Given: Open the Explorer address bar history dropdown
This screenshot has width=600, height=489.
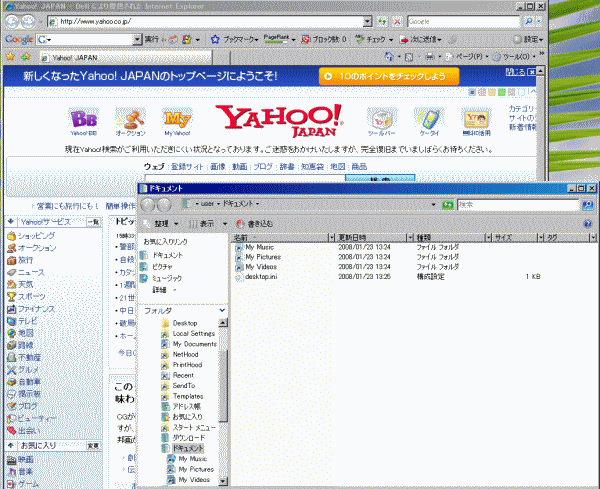Looking at the screenshot, I should tap(434, 205).
